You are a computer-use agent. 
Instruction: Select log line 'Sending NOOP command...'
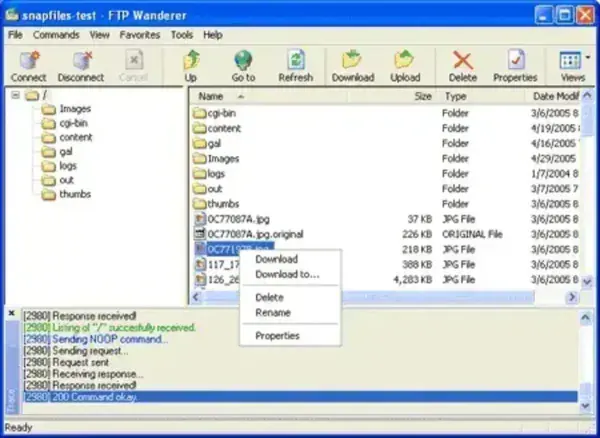pos(96,339)
